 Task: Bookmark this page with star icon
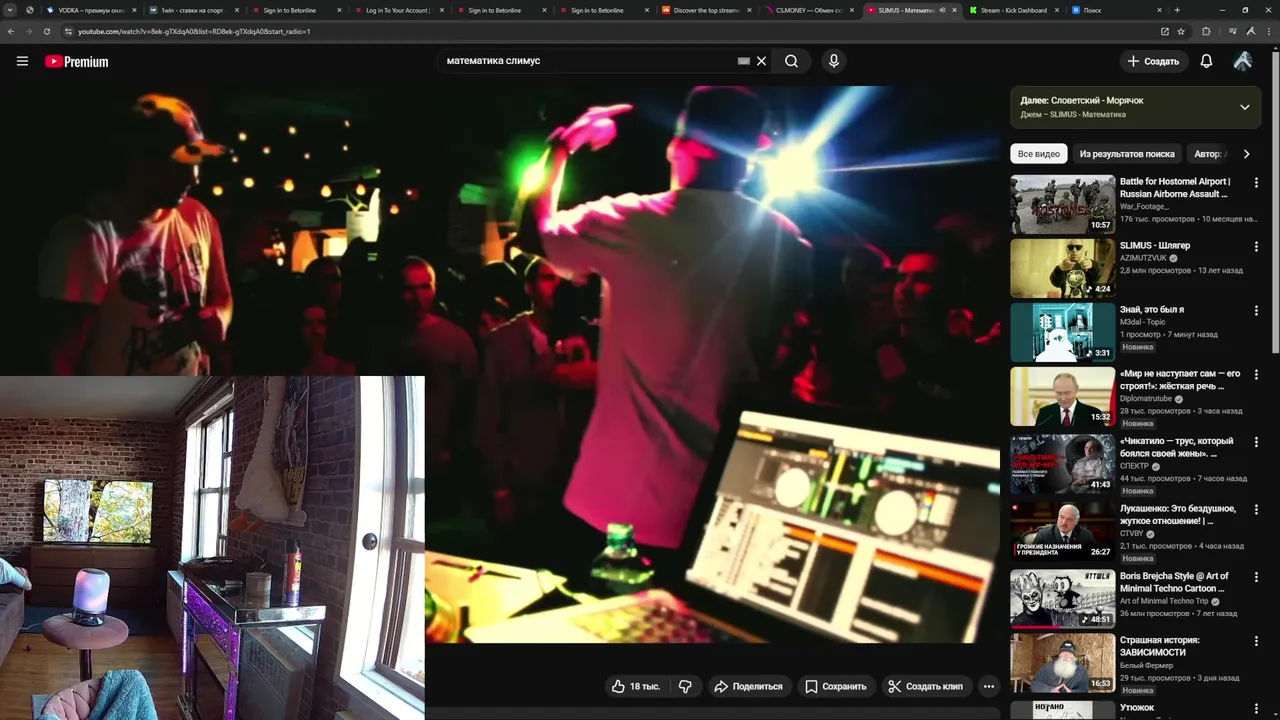(x=1181, y=31)
